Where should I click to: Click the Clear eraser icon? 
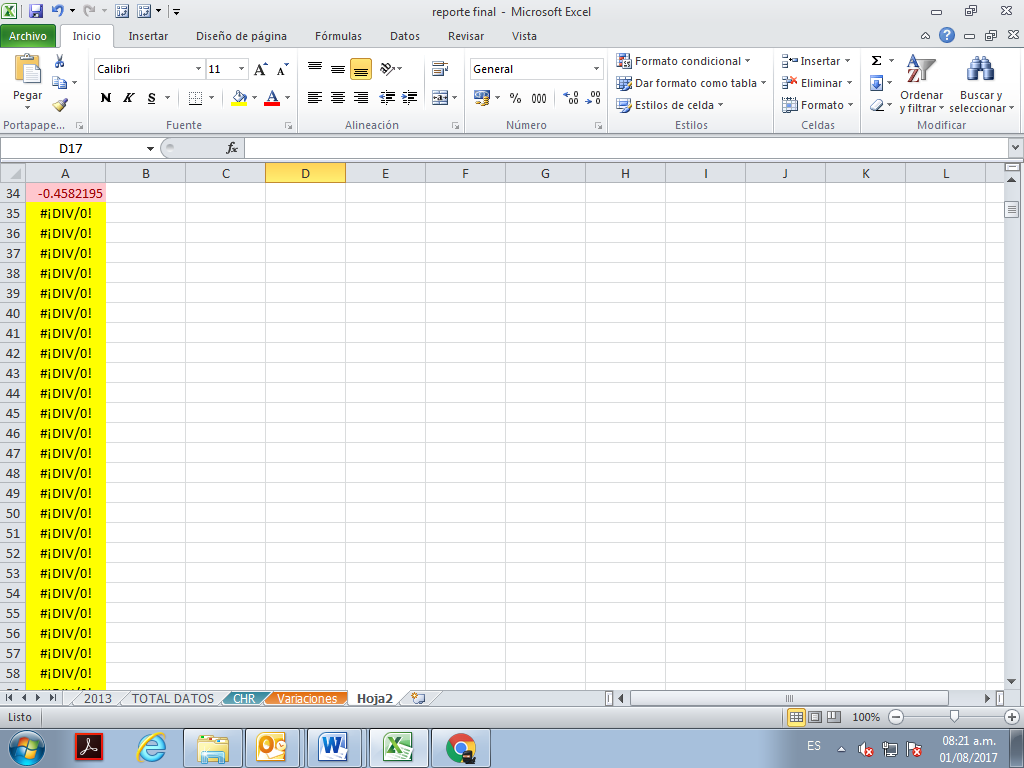click(x=876, y=104)
